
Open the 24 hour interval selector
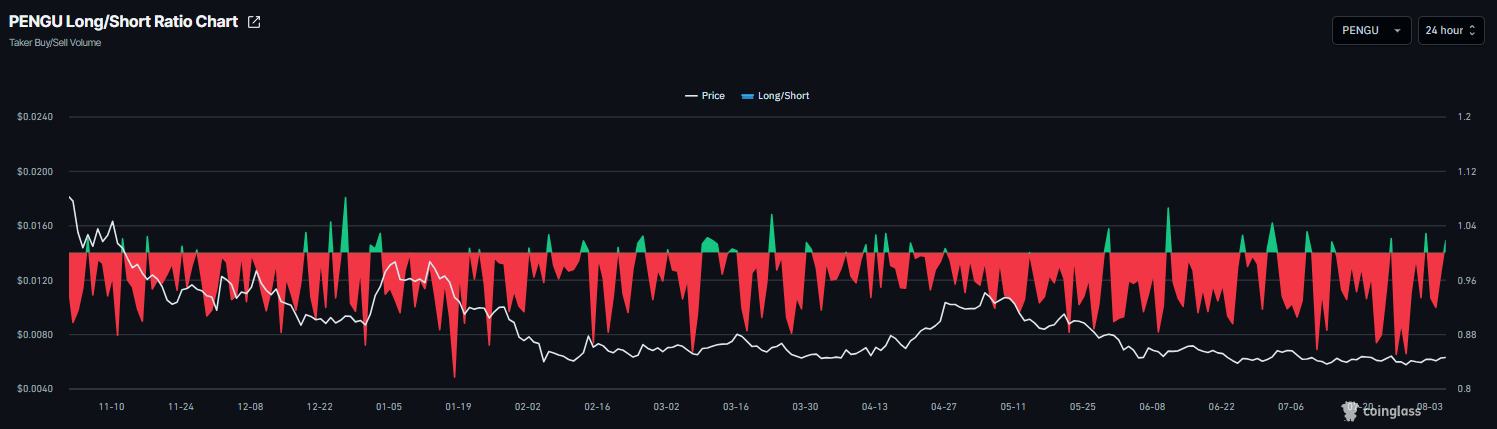(x=1450, y=31)
